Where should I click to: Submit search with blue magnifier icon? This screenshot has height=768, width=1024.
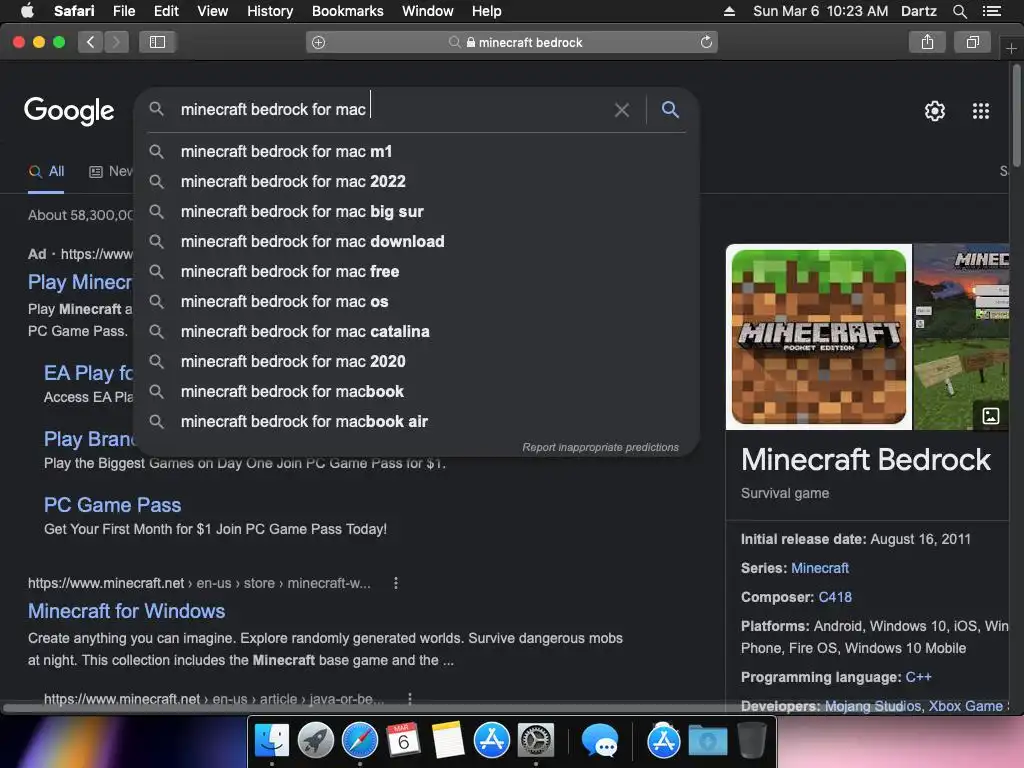pos(670,109)
